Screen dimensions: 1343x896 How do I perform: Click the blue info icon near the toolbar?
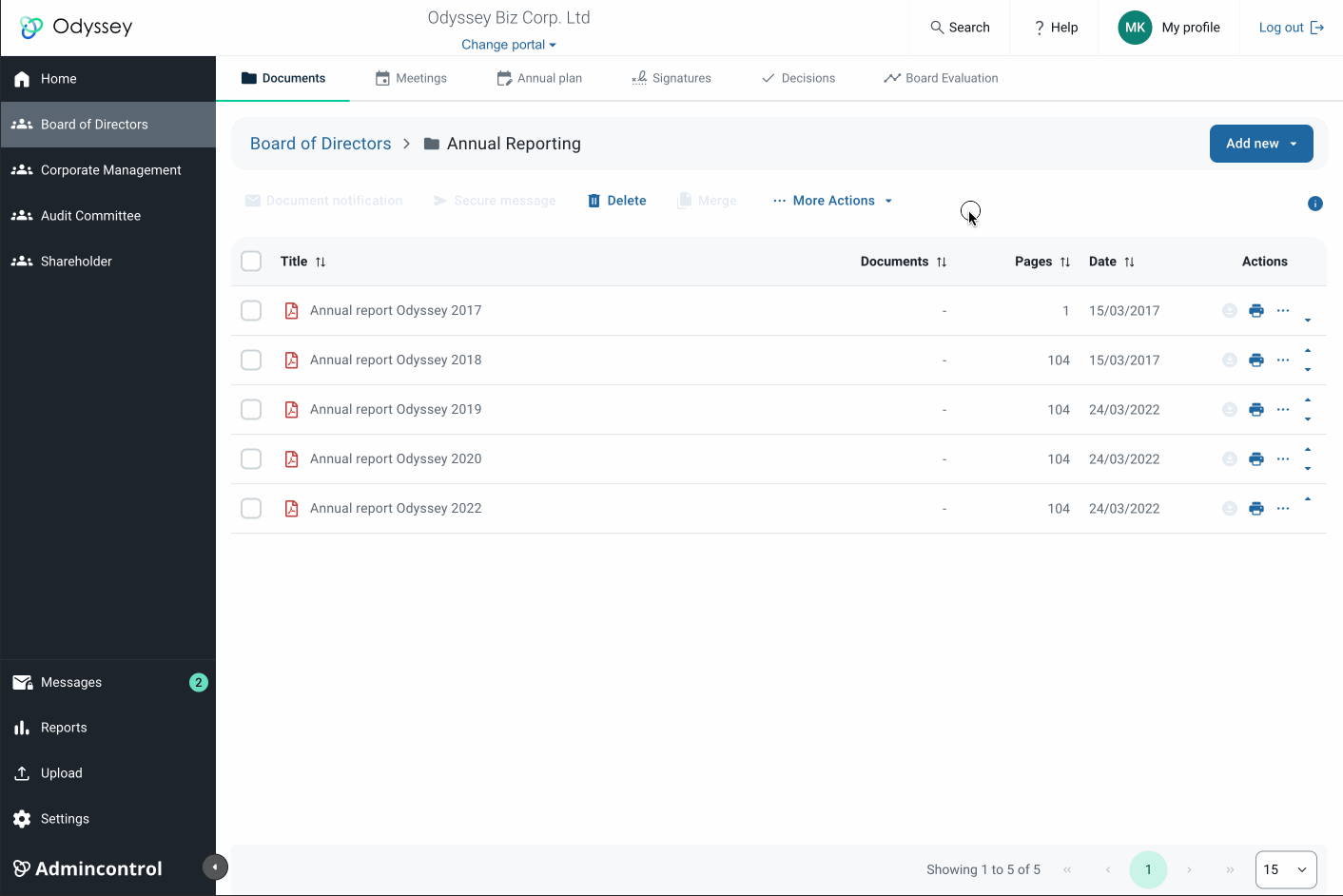tap(1315, 204)
